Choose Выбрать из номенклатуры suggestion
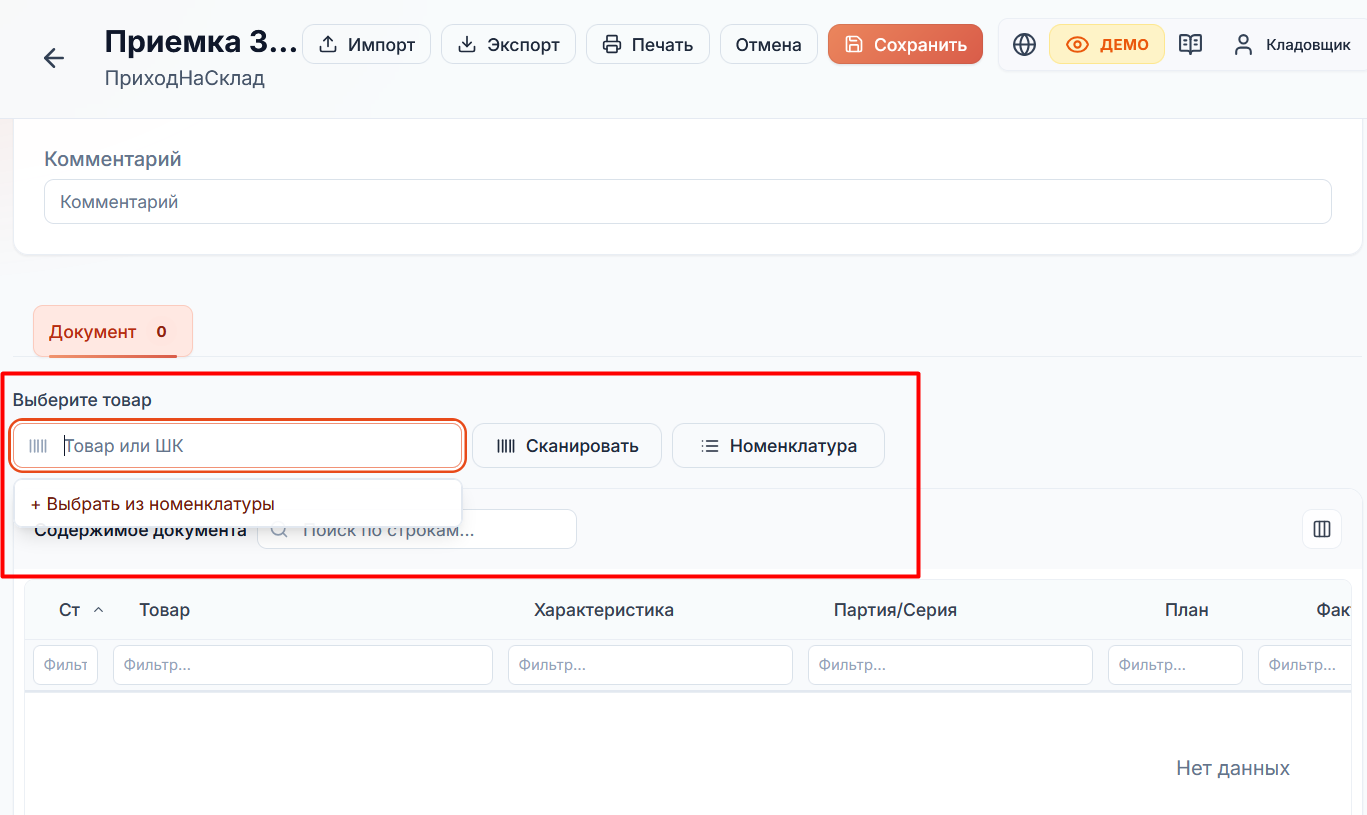1367x815 pixels. [x=238, y=504]
